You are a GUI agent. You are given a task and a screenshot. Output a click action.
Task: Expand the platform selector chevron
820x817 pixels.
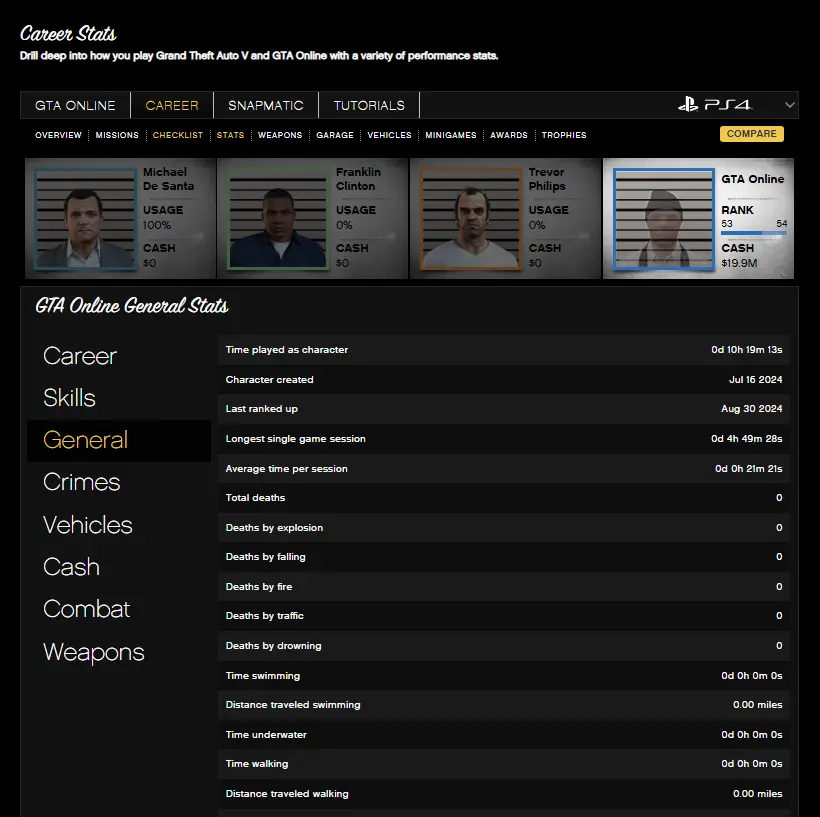(x=790, y=105)
